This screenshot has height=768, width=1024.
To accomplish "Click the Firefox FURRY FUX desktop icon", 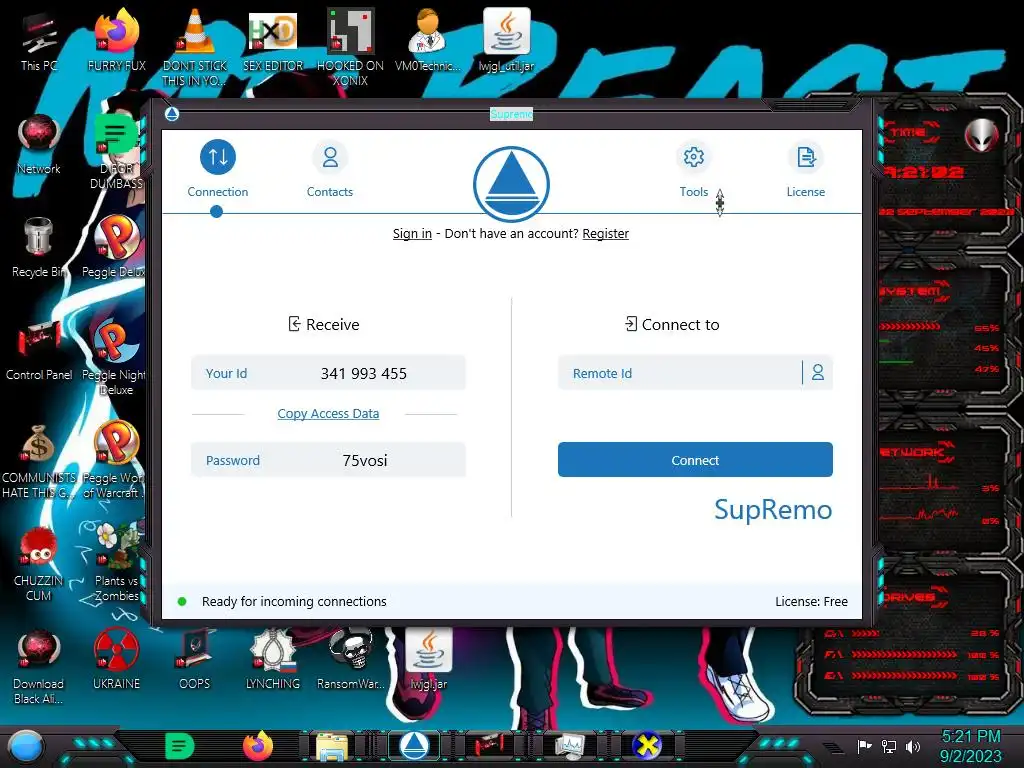I will pos(116,40).
